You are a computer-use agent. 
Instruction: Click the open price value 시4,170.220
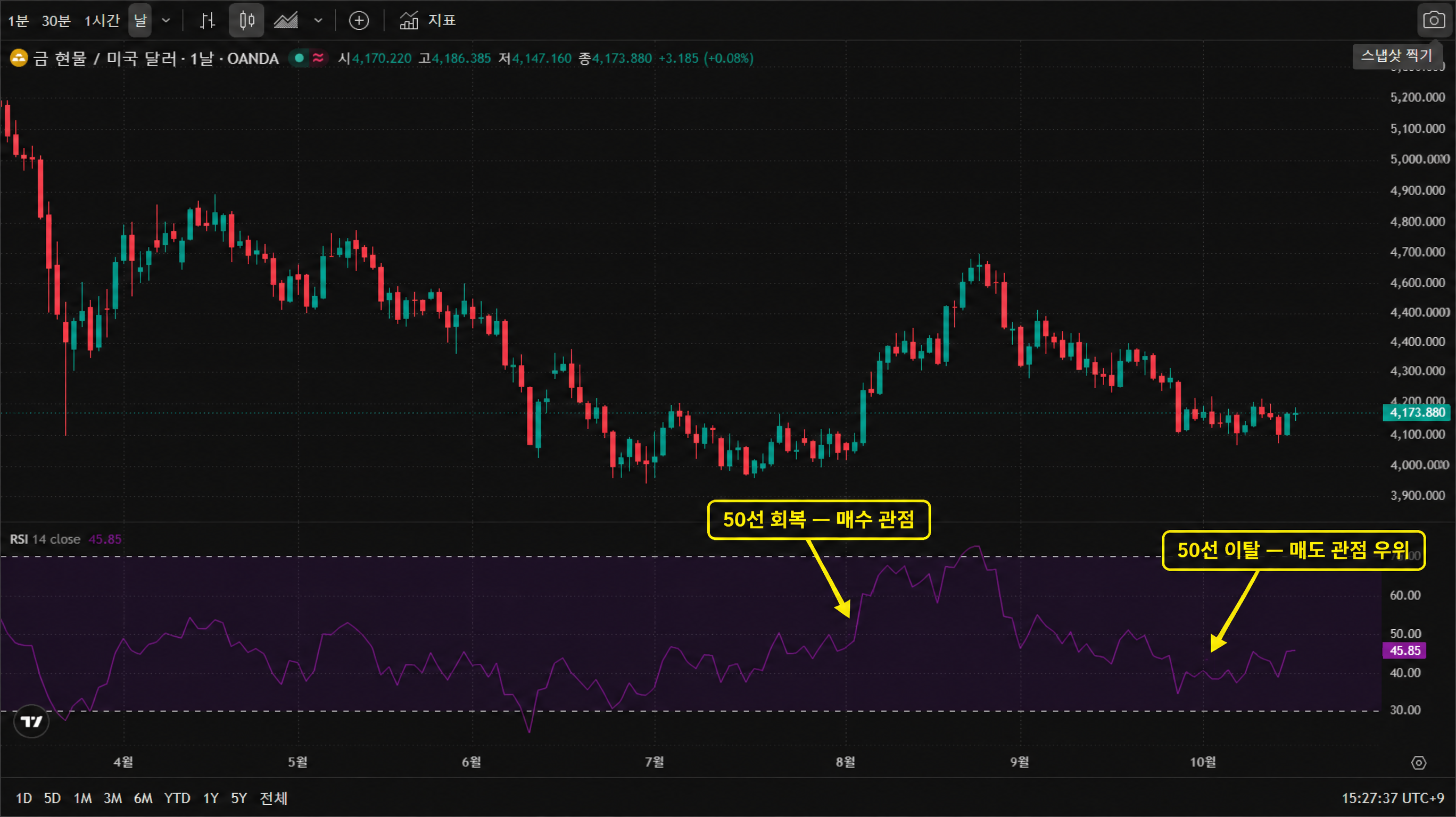coord(375,58)
